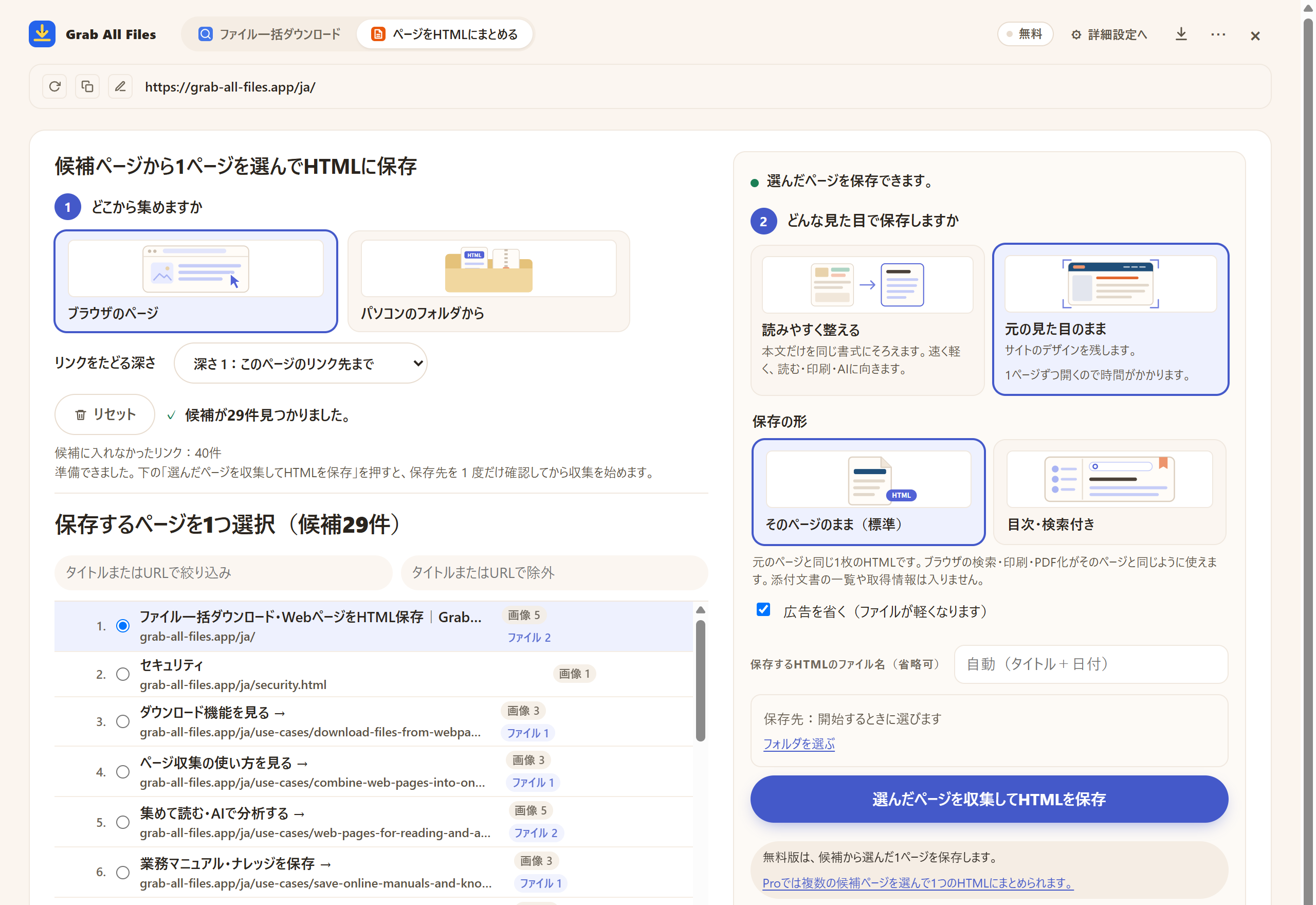
Task: Edit the URL using the pencil icon
Action: (120, 87)
